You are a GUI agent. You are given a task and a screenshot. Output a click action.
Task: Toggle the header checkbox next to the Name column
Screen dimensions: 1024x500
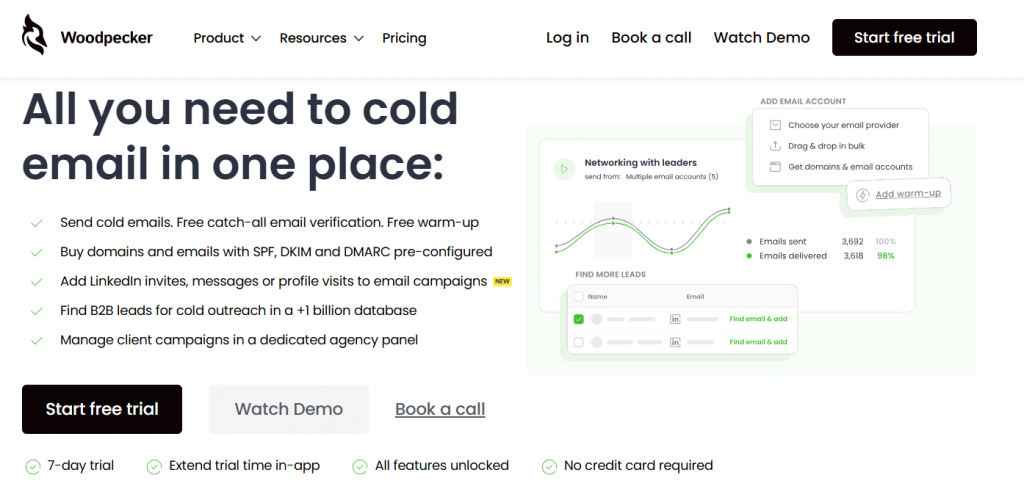[x=576, y=297]
